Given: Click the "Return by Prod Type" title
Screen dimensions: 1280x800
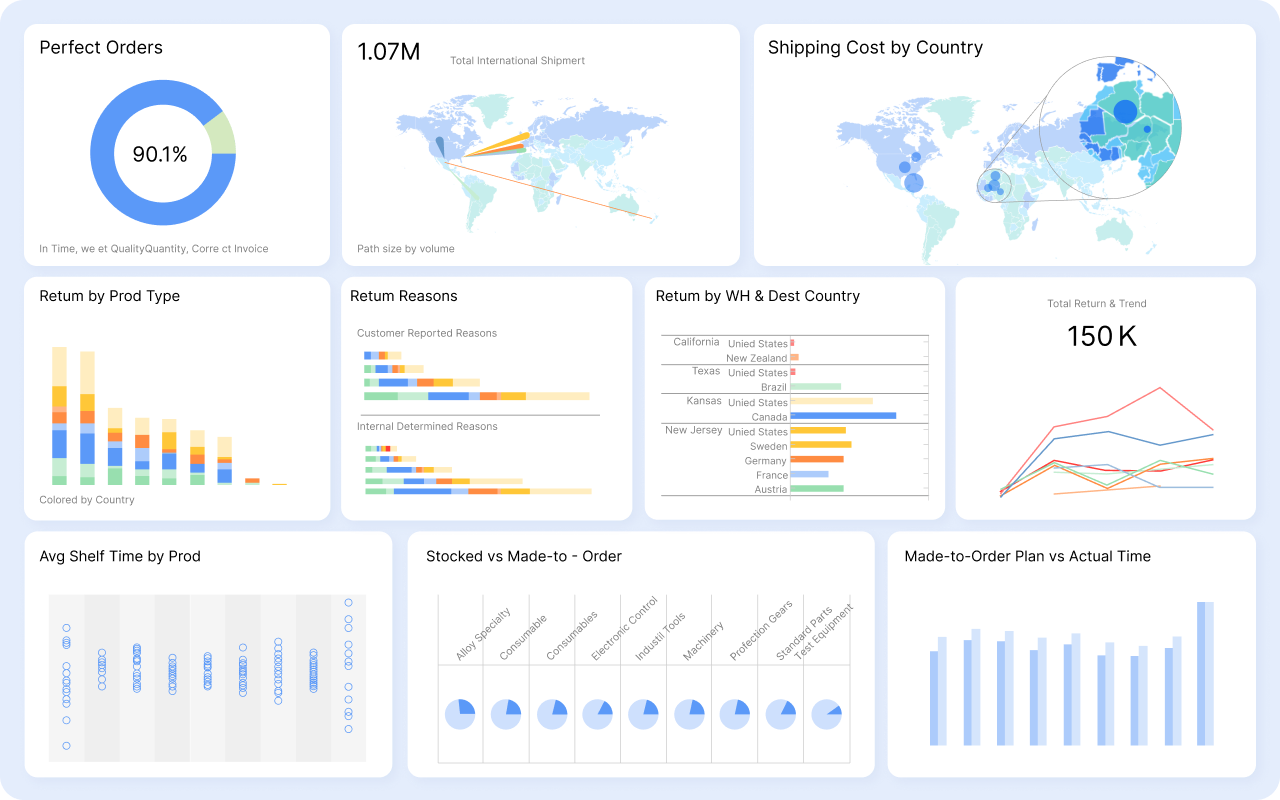Looking at the screenshot, I should click(110, 296).
